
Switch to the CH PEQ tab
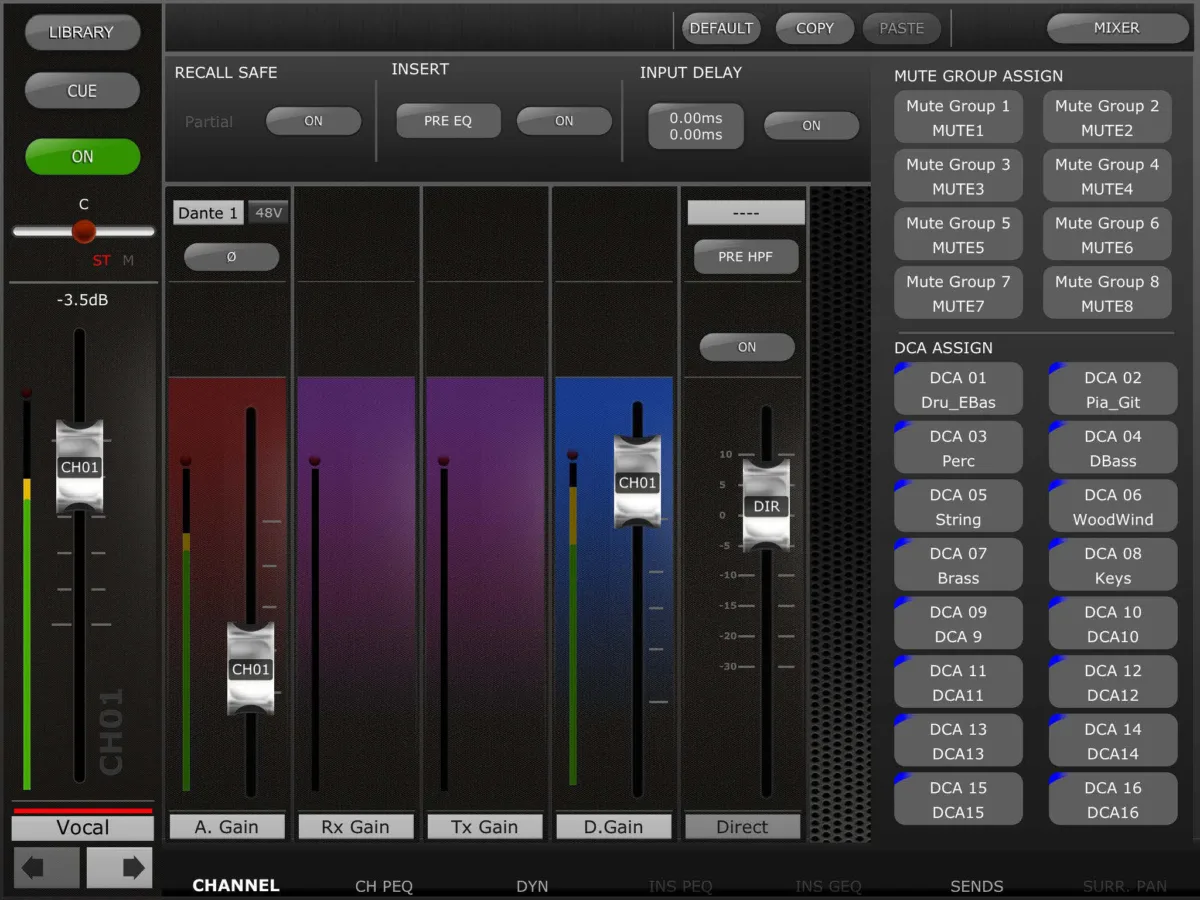click(x=384, y=886)
